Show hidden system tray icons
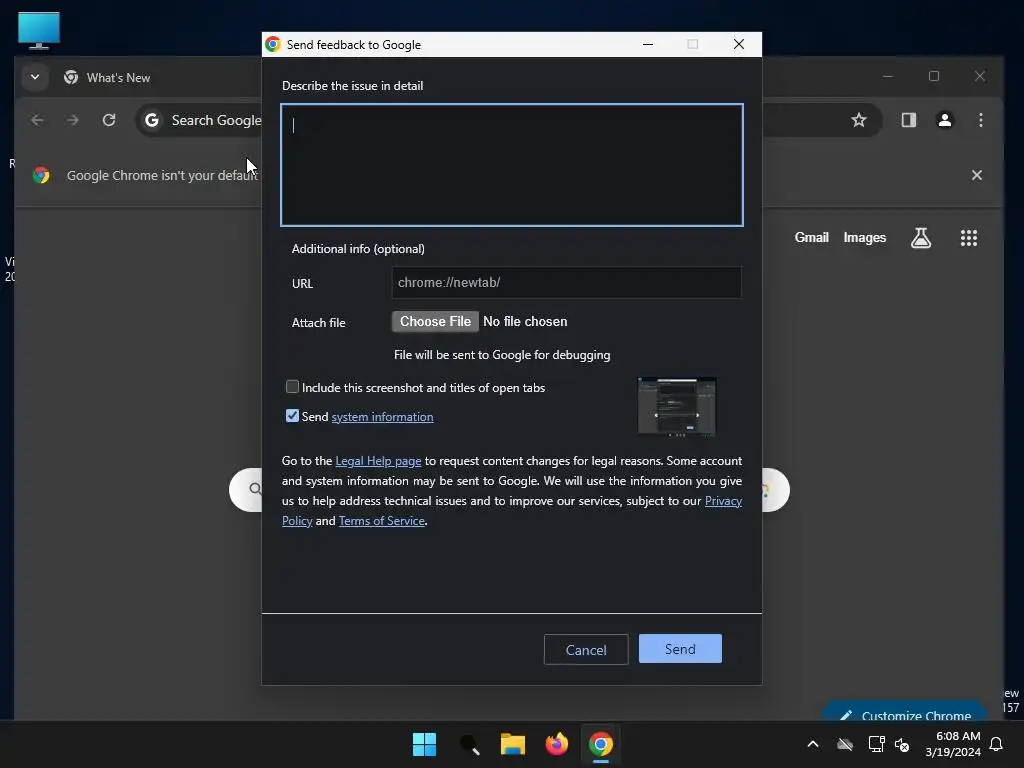1024x768 pixels. 812,744
